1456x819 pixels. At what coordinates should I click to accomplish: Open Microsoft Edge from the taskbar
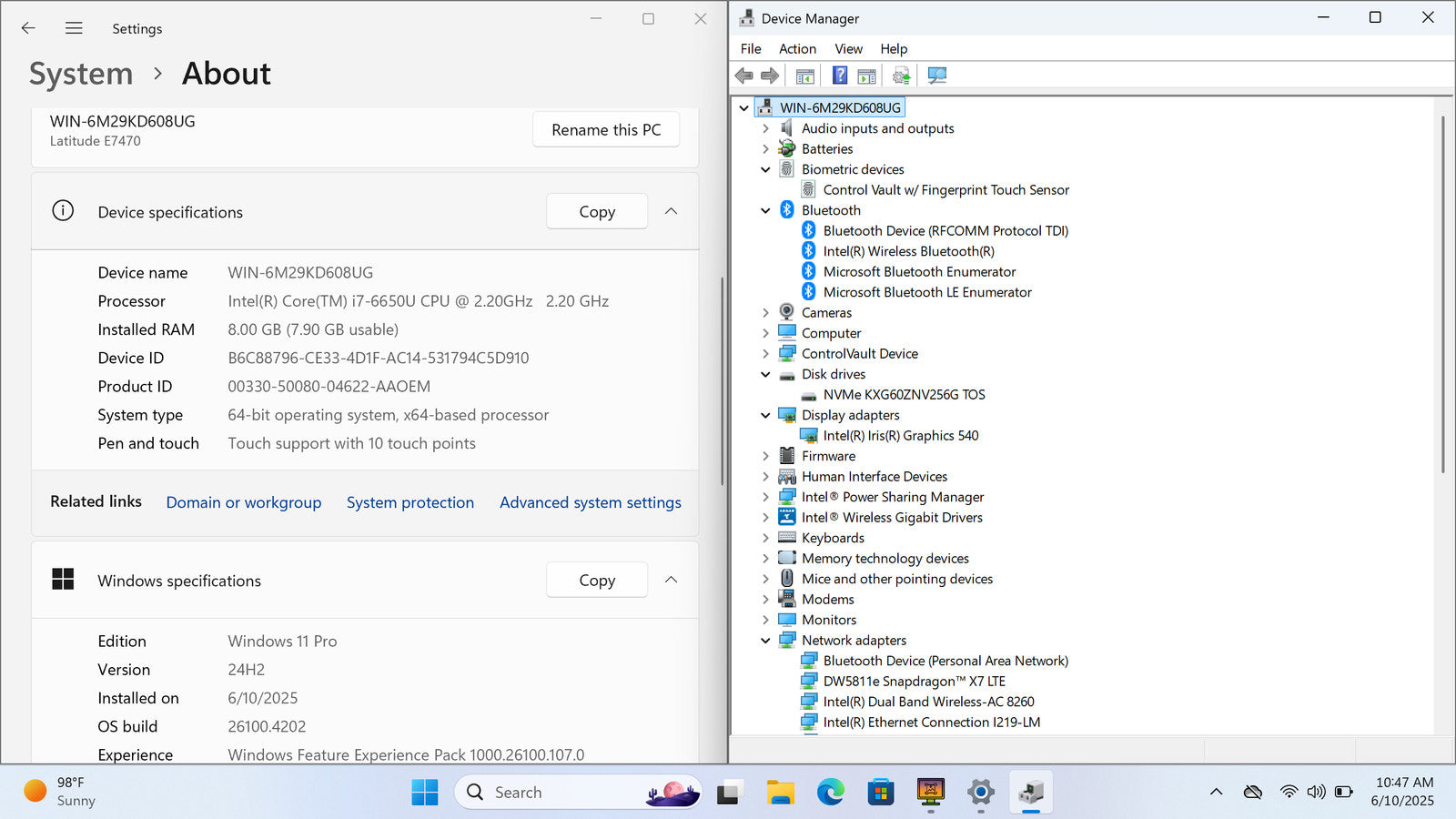[830, 793]
